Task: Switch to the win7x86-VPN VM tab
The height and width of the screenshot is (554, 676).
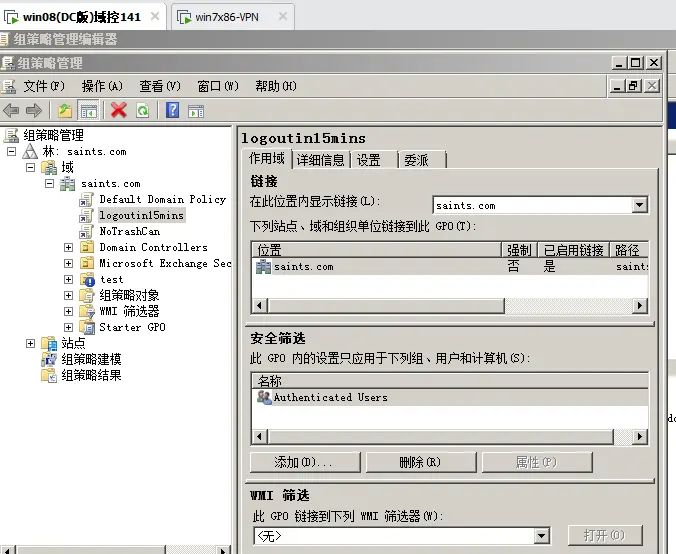Action: pyautogui.click(x=233, y=17)
